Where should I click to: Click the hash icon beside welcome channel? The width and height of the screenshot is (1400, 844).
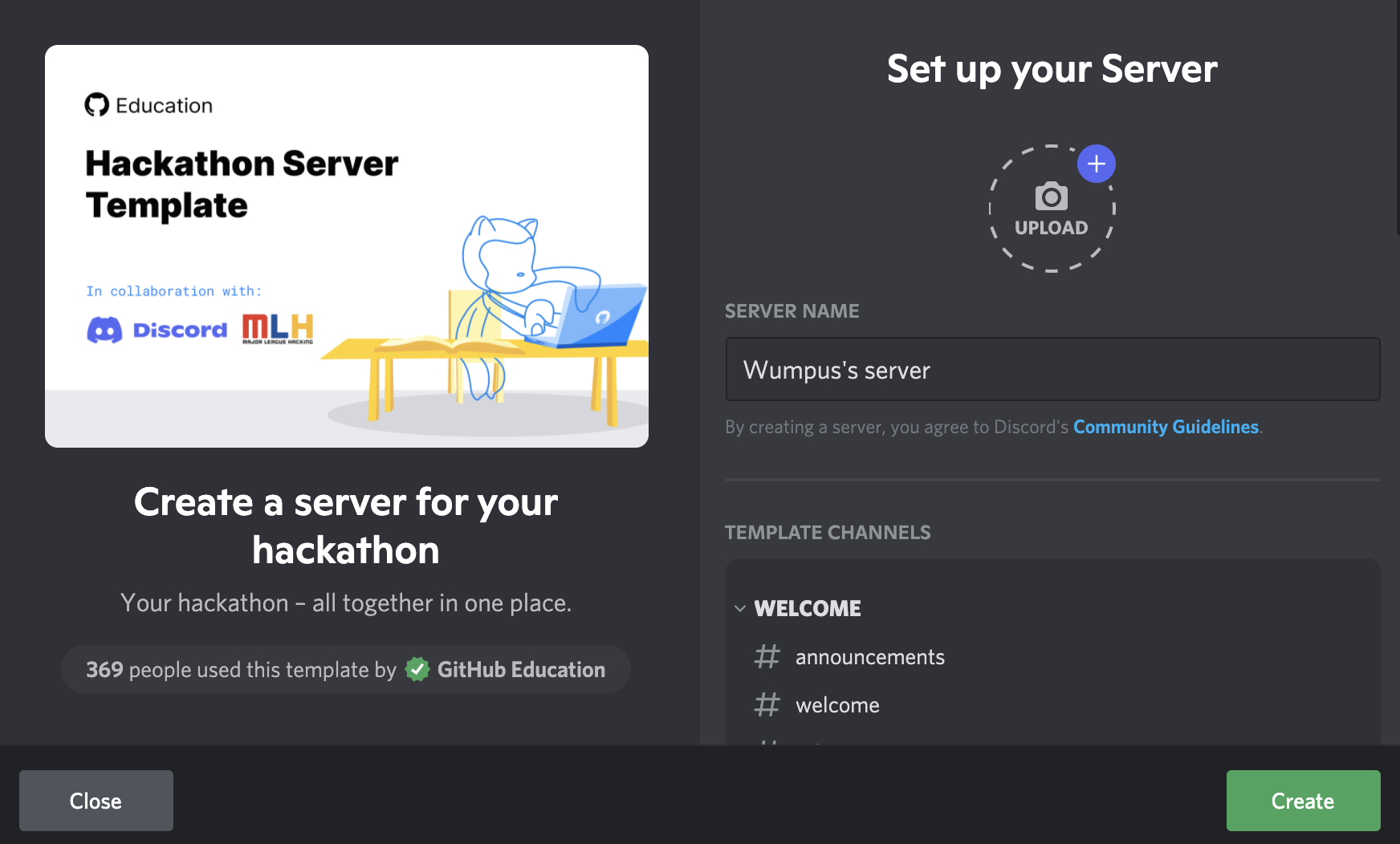767,705
